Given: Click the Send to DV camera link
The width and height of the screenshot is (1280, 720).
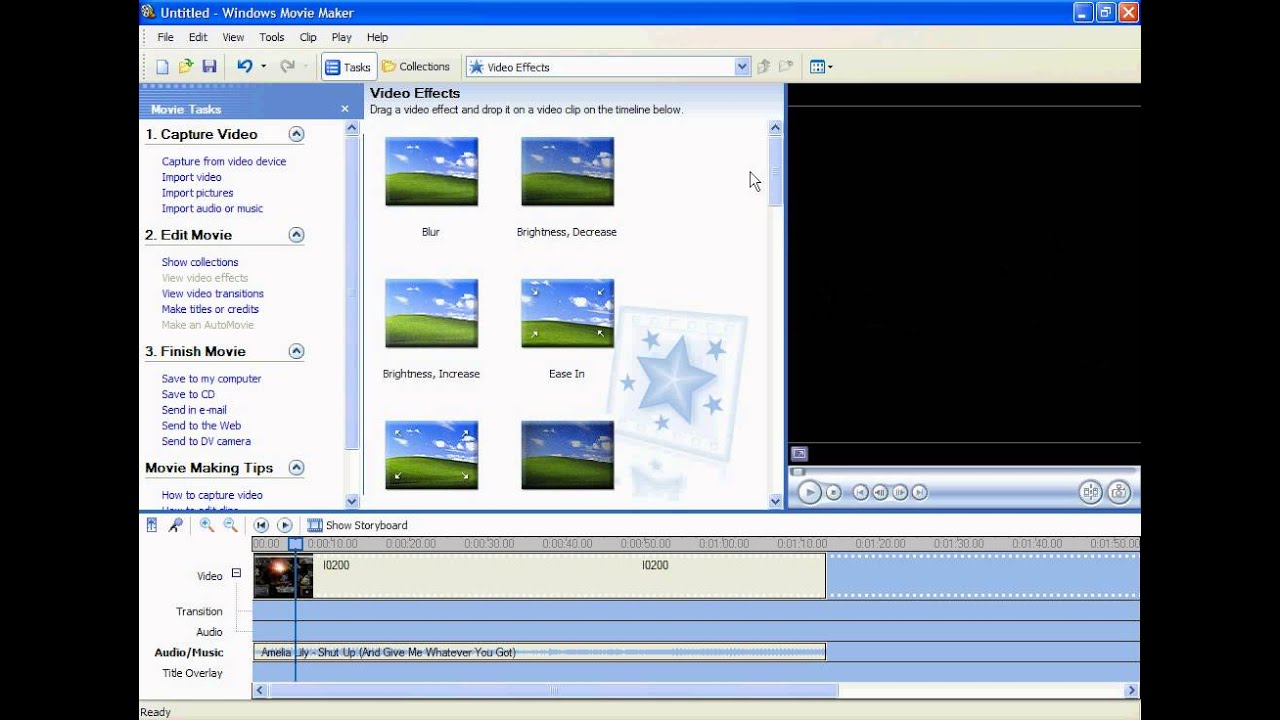Looking at the screenshot, I should click(206, 441).
